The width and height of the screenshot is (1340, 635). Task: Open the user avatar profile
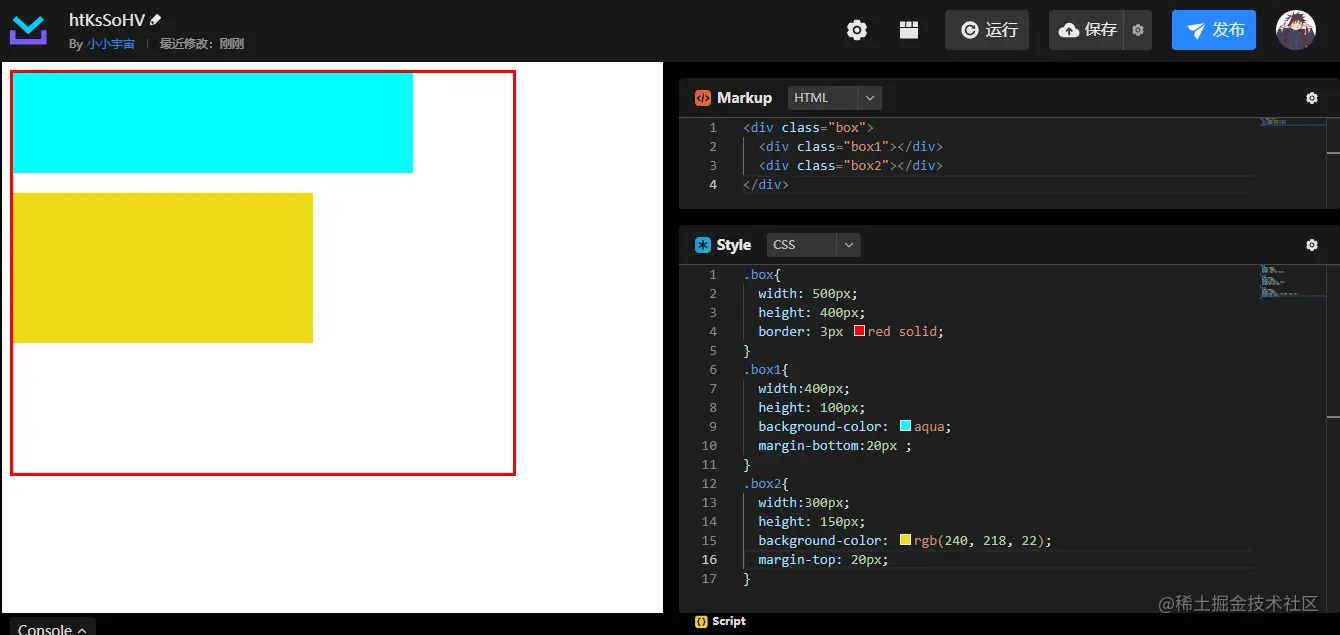point(1296,30)
